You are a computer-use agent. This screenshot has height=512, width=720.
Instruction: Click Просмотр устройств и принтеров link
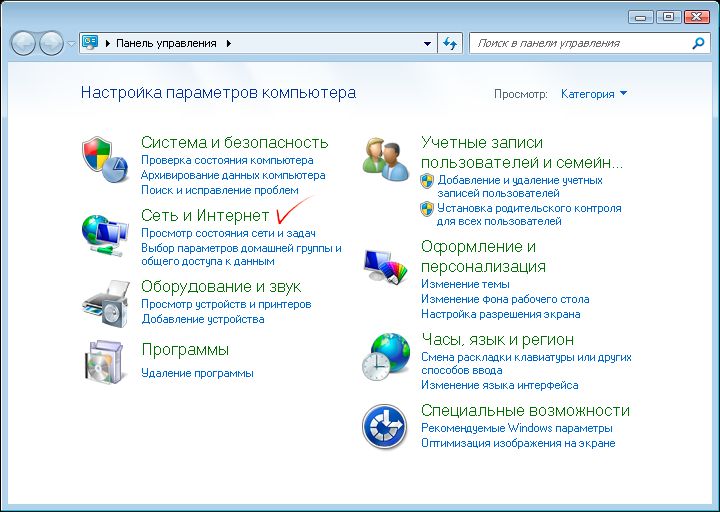pos(226,304)
